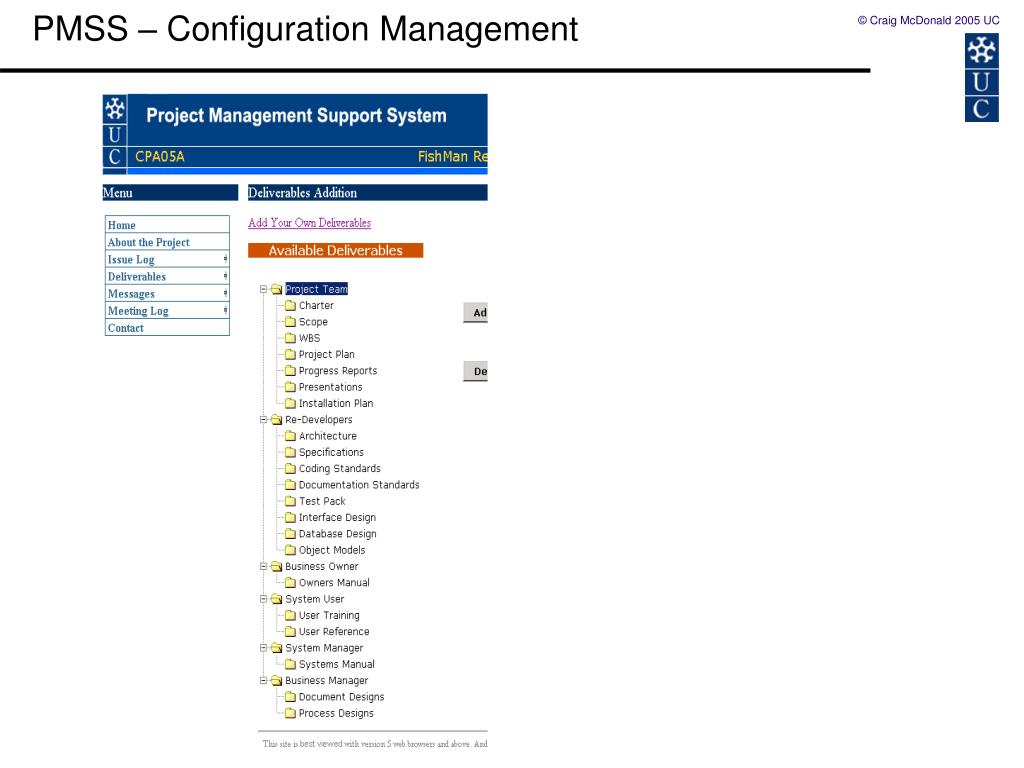The height and width of the screenshot is (768, 1024).
Task: Select the Re-Developers tree label
Action: pos(319,419)
